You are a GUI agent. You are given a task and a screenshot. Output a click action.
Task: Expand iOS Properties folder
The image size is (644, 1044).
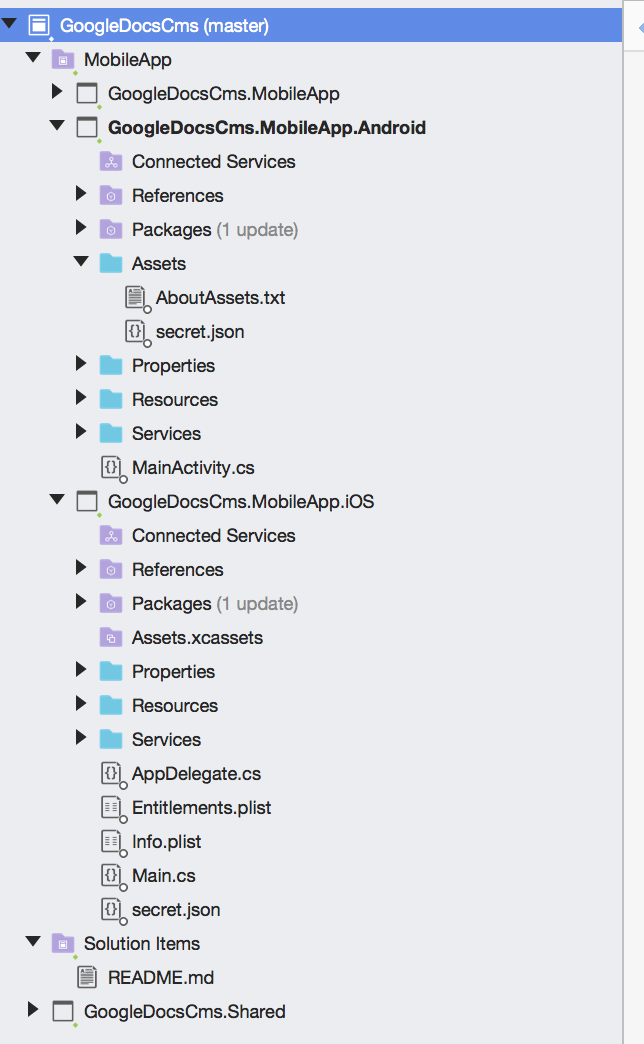coord(81,670)
